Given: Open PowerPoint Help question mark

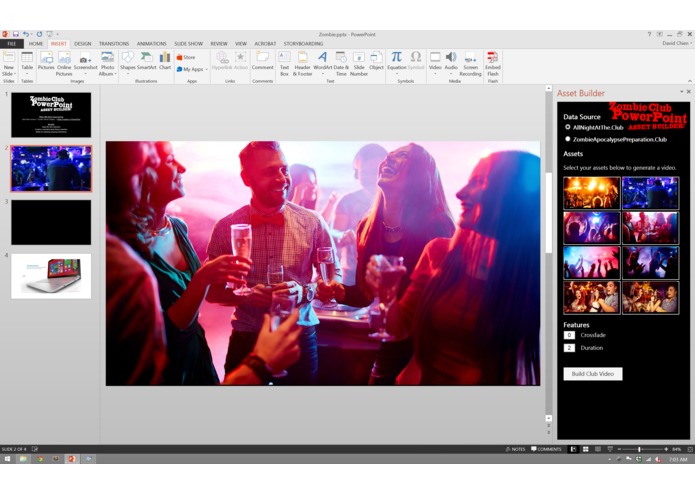Looking at the screenshot, I should (x=649, y=34).
